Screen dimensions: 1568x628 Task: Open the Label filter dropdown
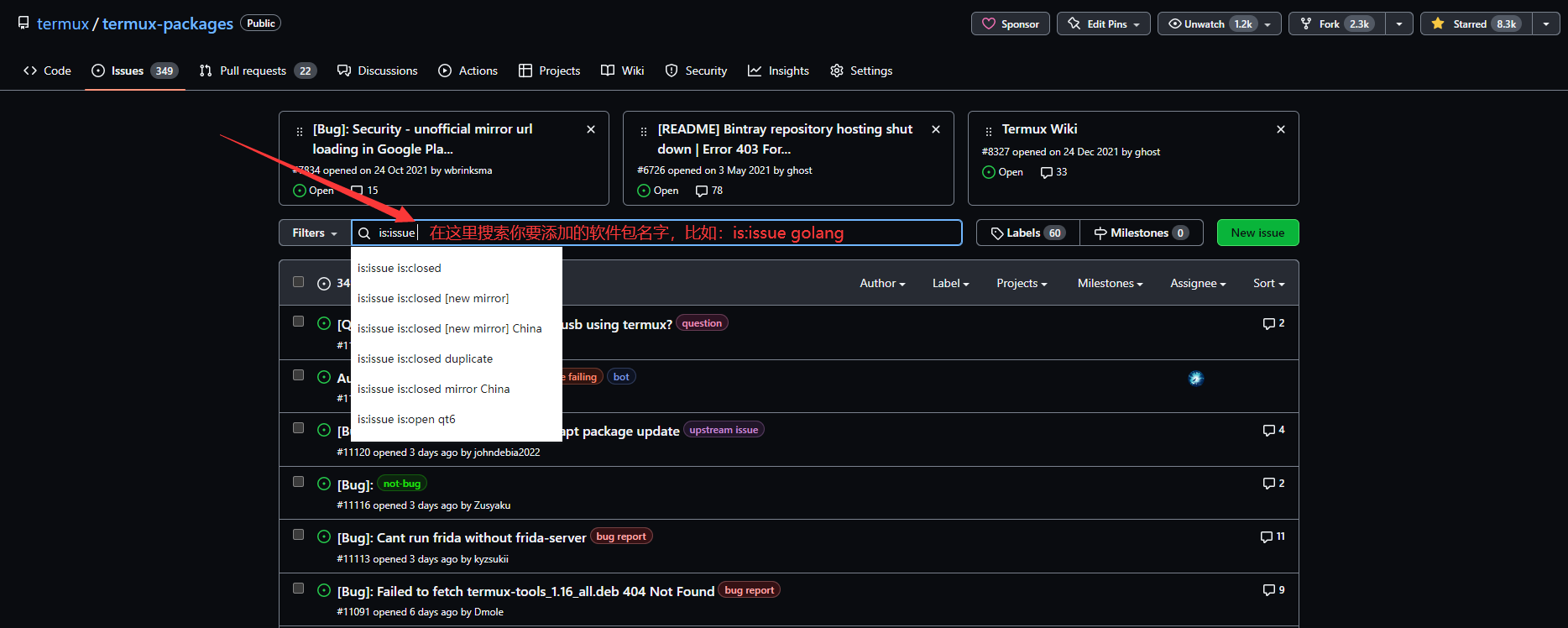(x=950, y=283)
